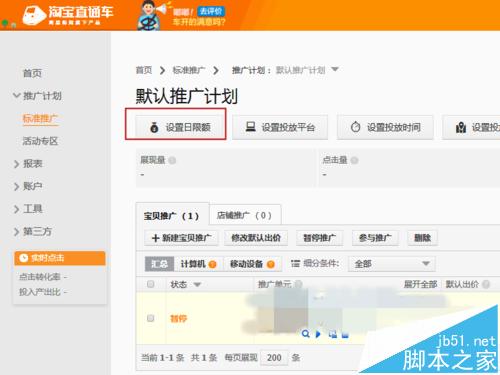Image resolution: width=500 pixels, height=375 pixels.
Task: Click the 展开全部 link
Action: 420,284
